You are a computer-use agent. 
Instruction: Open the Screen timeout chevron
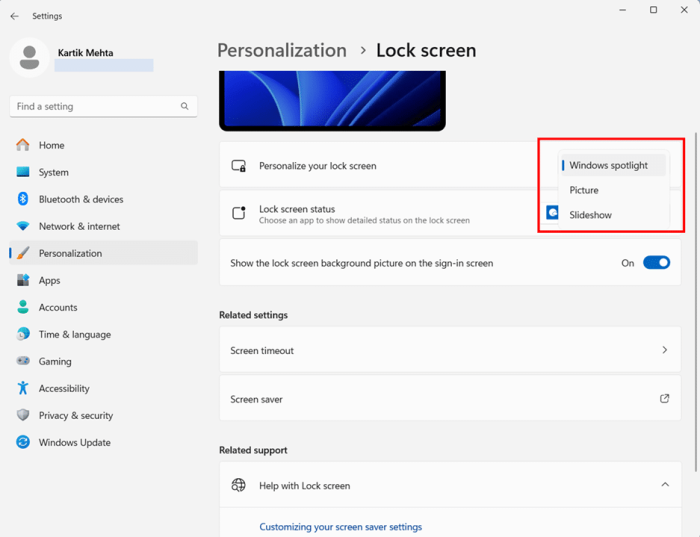664,350
